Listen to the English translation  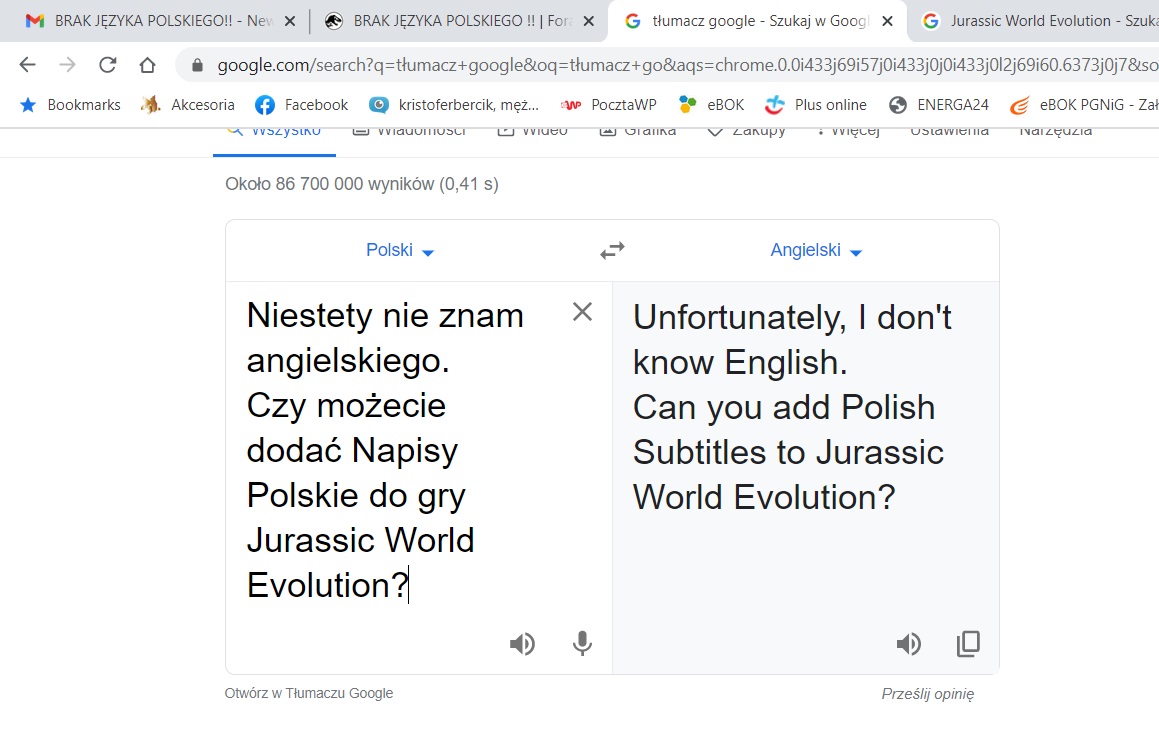908,644
